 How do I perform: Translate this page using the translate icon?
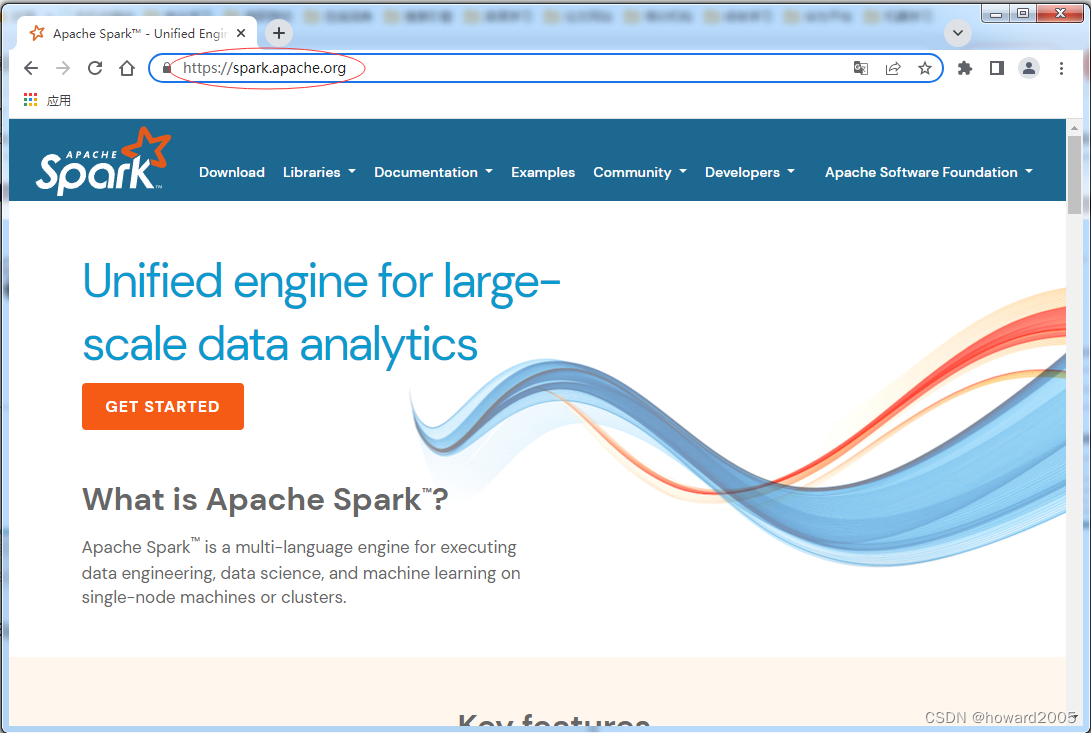pyautogui.click(x=861, y=68)
